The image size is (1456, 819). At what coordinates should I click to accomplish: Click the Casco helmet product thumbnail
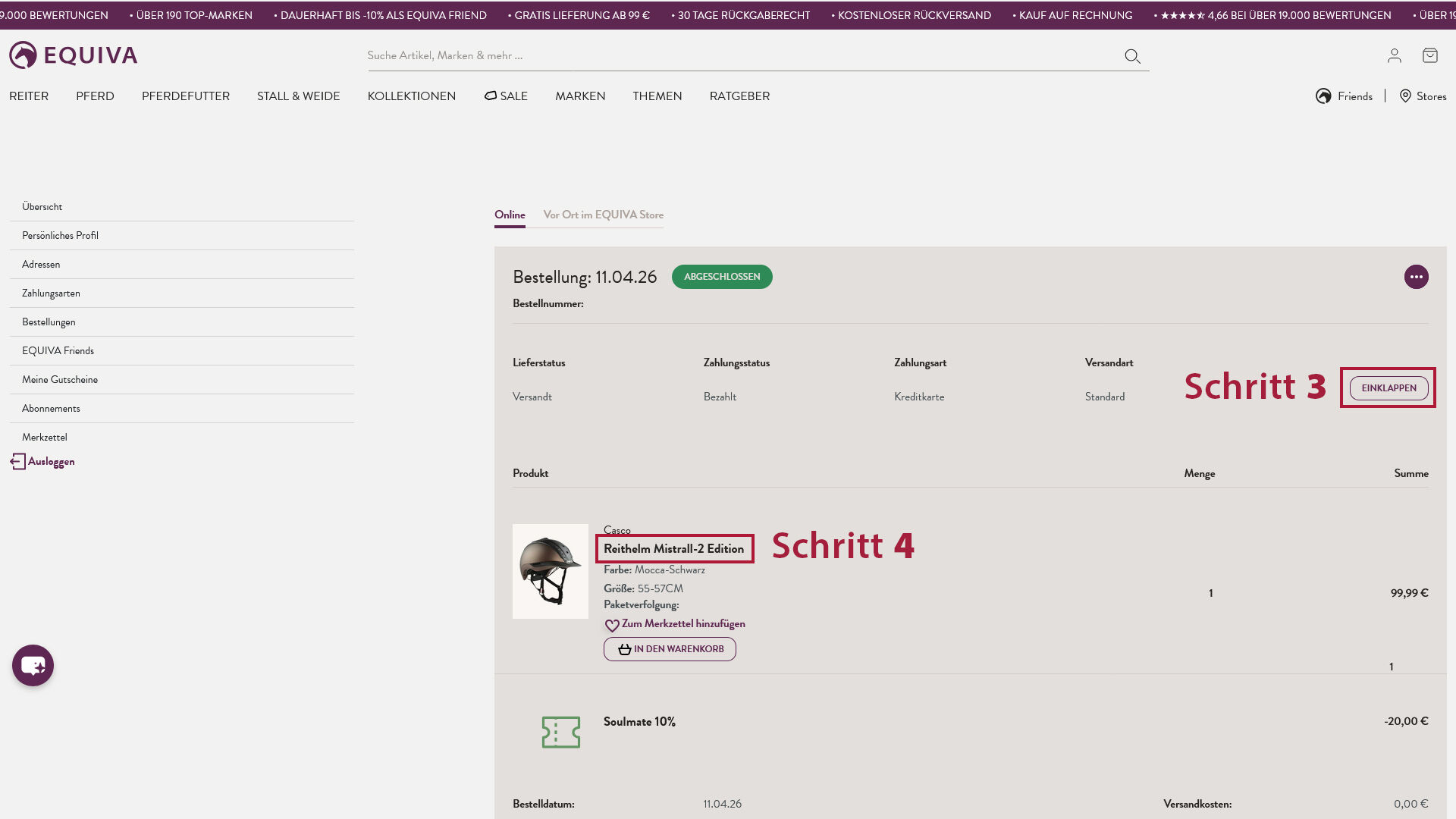click(551, 571)
